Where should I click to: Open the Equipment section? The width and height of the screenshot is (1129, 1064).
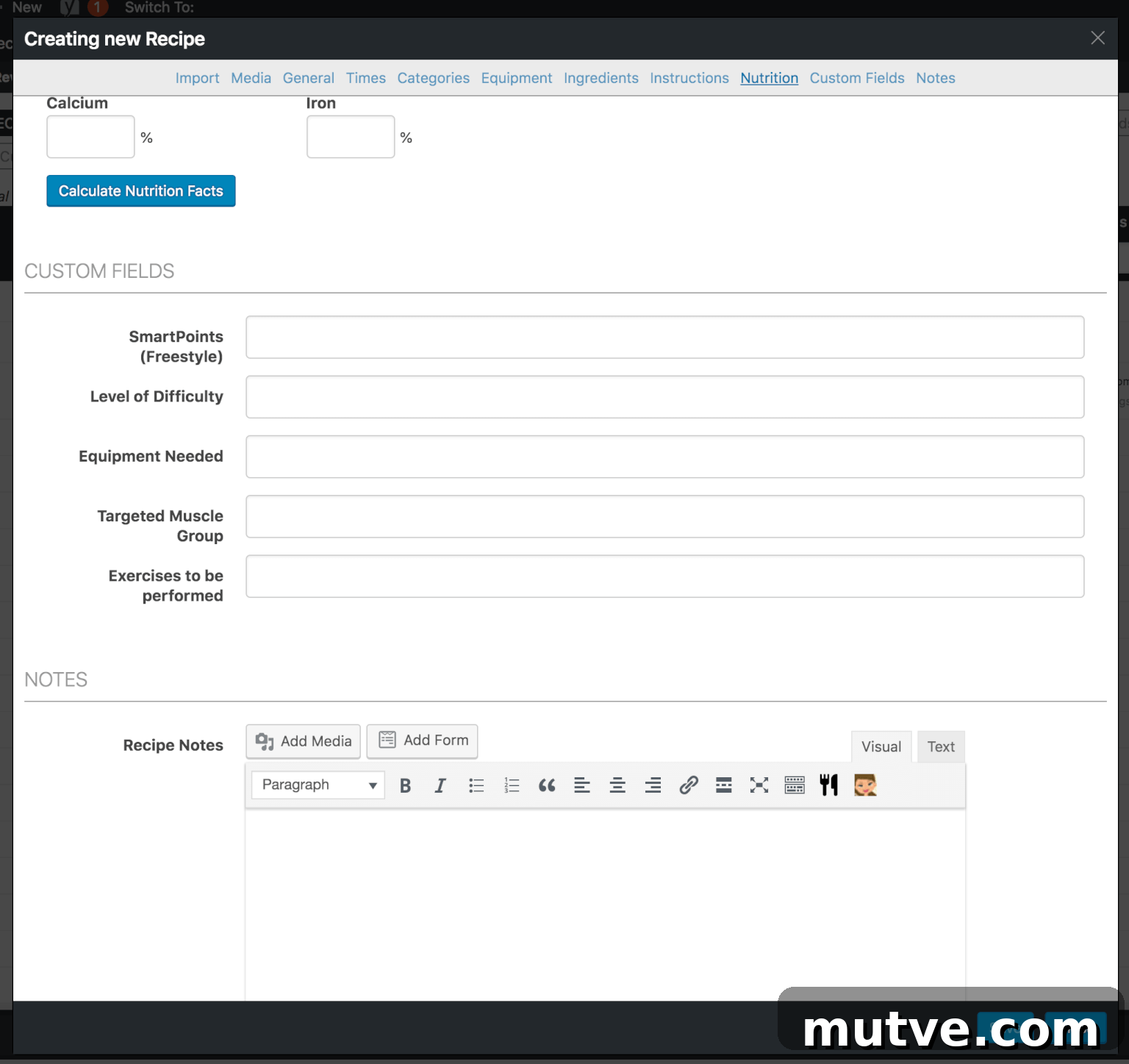coord(516,78)
